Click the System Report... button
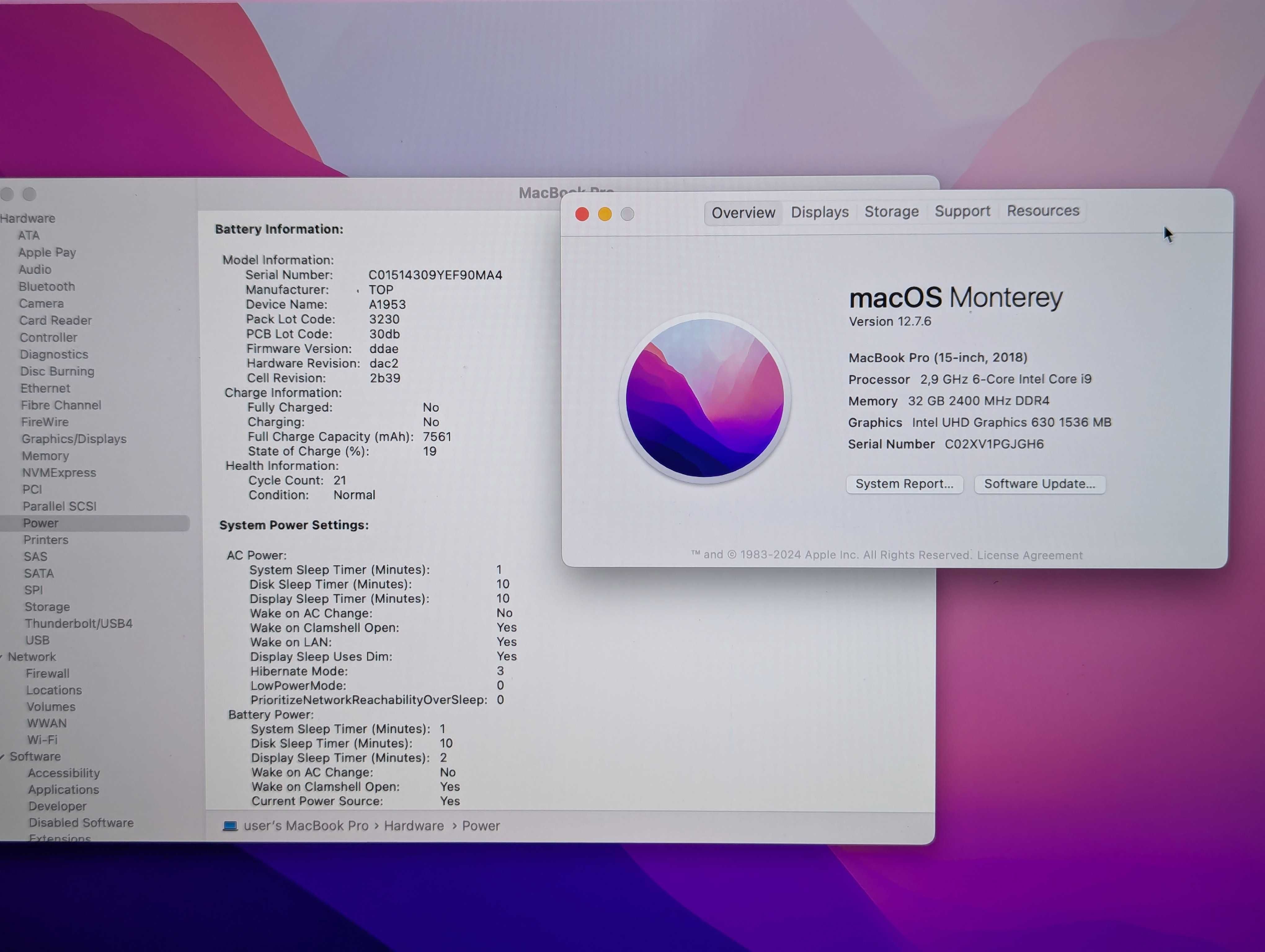The height and width of the screenshot is (952, 1265). point(904,484)
